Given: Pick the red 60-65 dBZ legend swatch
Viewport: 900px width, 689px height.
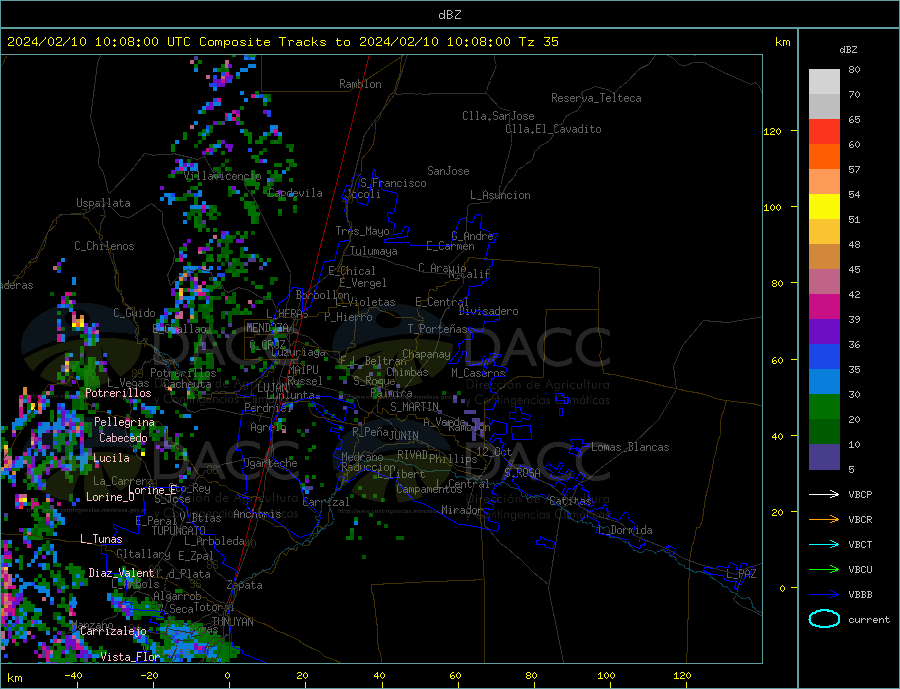Looking at the screenshot, I should tap(824, 131).
